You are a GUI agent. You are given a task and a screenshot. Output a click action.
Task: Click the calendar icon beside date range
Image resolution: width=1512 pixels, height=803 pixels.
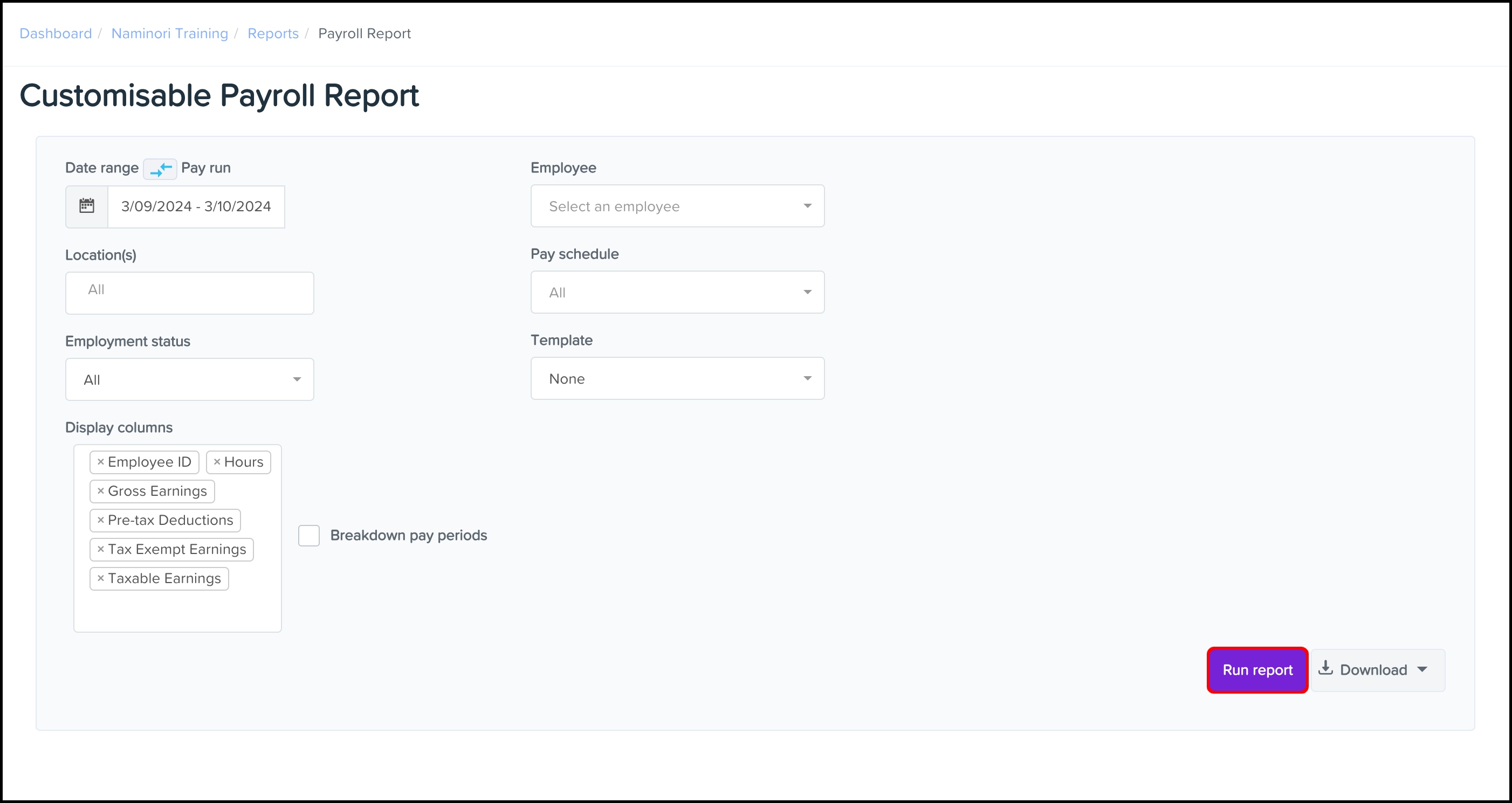click(87, 206)
